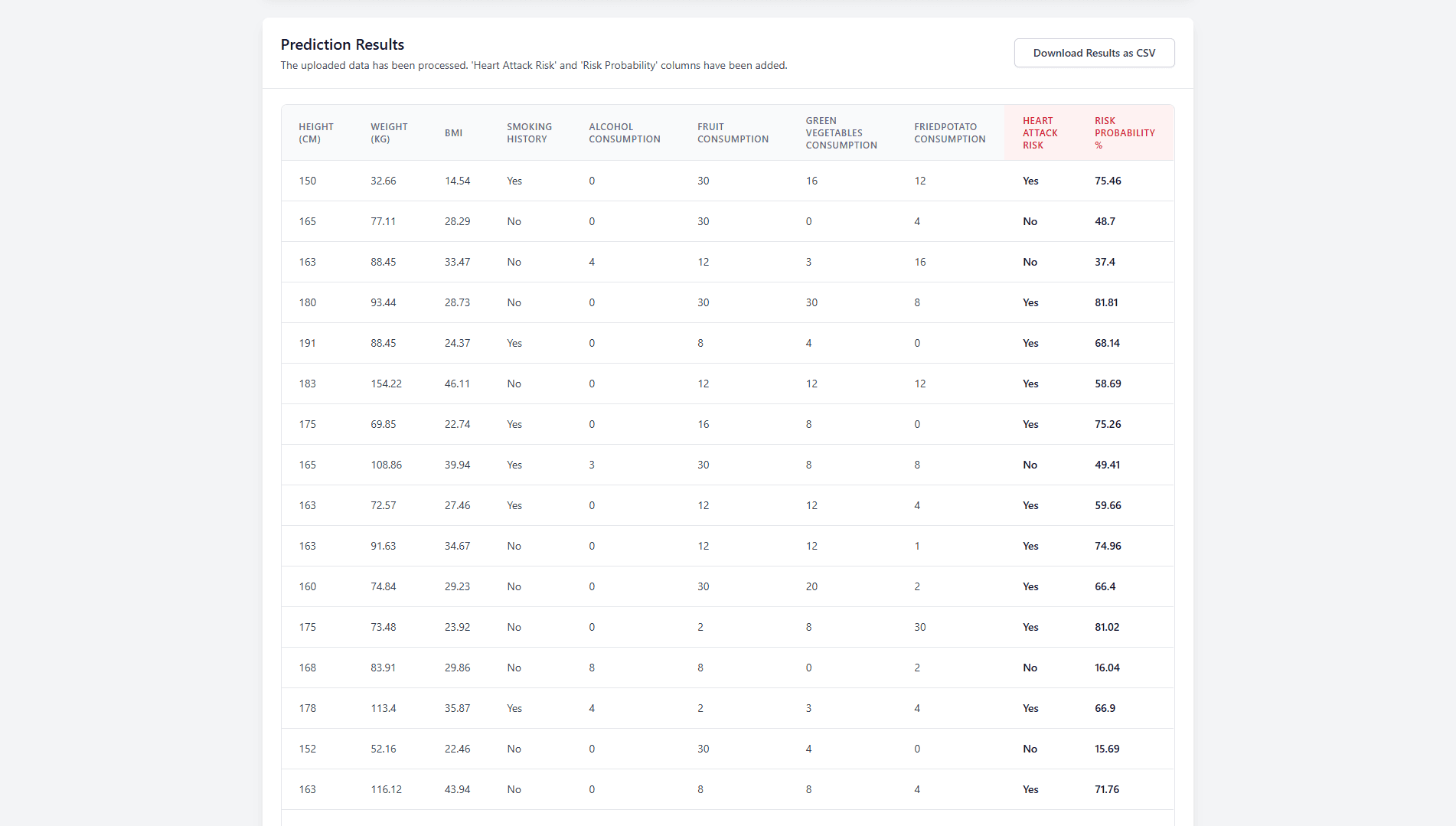Click risk probability value 75.46
1456x826 pixels.
(1108, 181)
